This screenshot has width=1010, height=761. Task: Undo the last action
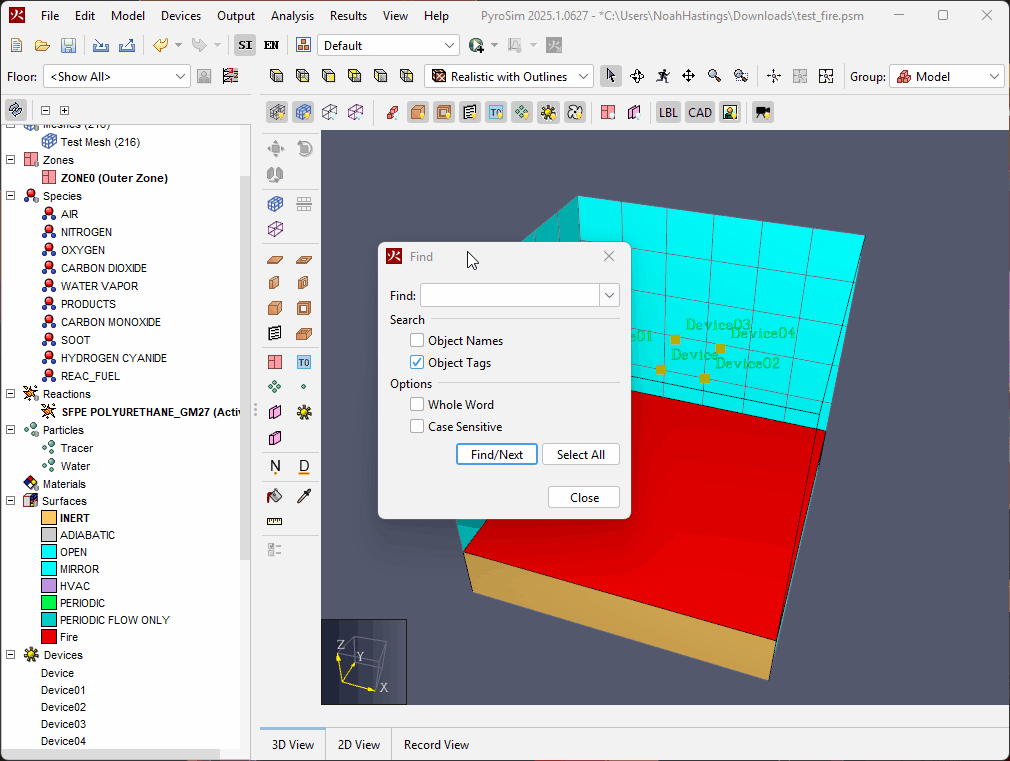pyautogui.click(x=160, y=45)
